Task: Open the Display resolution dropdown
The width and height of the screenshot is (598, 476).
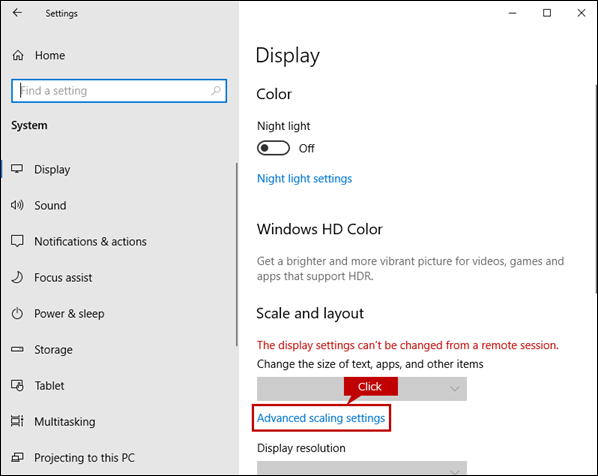Action: [x=362, y=468]
